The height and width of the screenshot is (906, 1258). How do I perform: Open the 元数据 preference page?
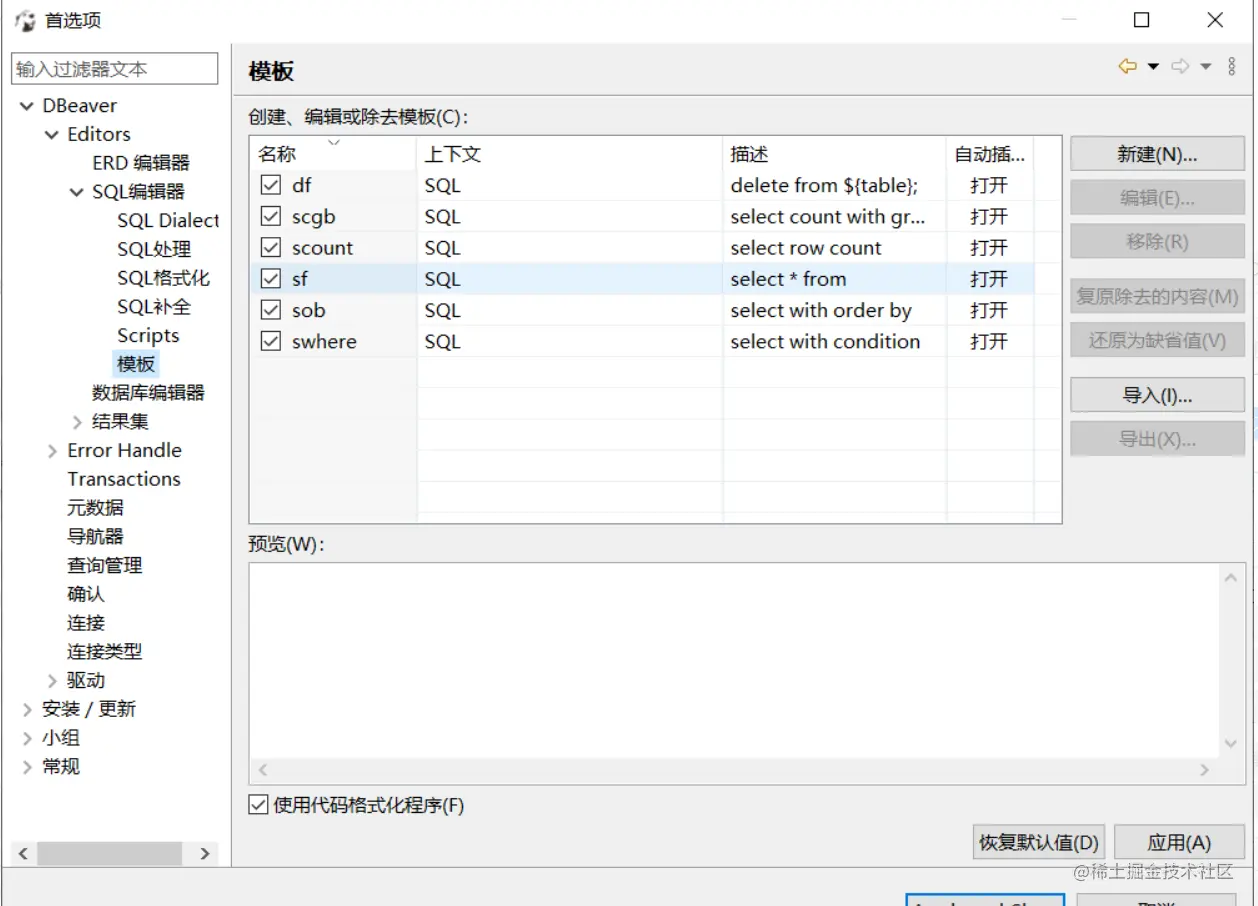(95, 508)
